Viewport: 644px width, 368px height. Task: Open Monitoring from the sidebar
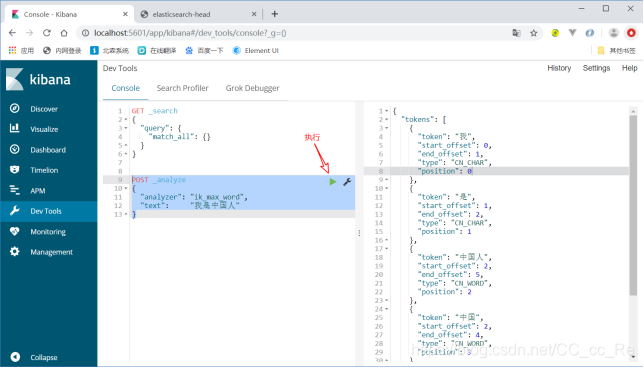[x=48, y=232]
